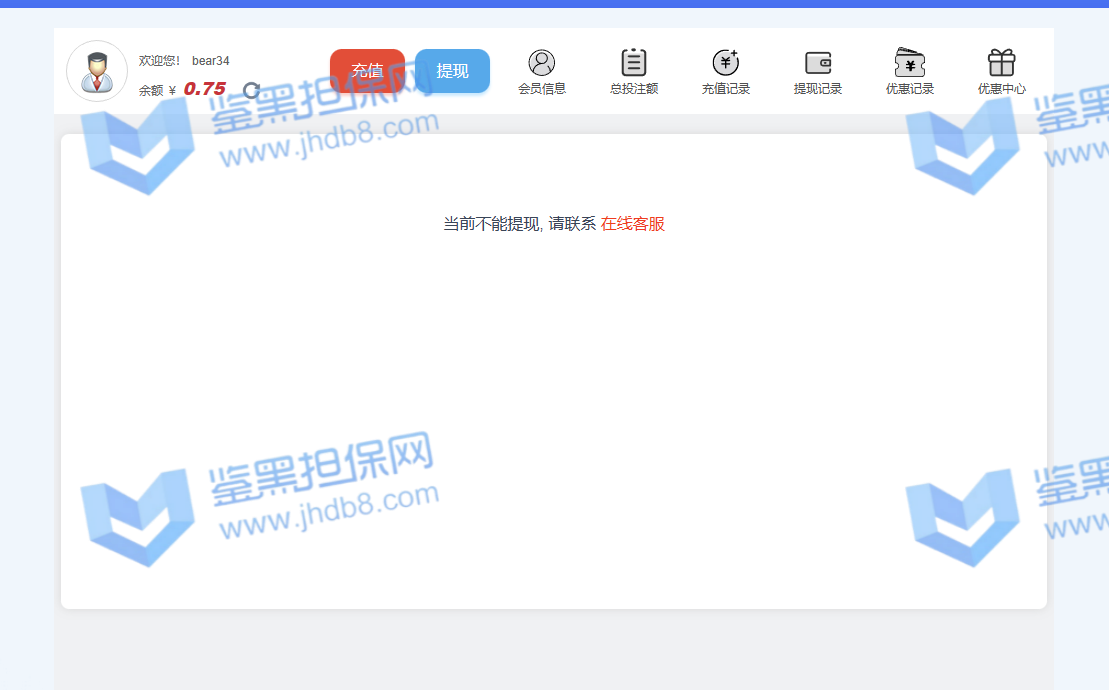The image size is (1109, 690).
Task: Select the 优惠记录 text label
Action: coord(910,89)
